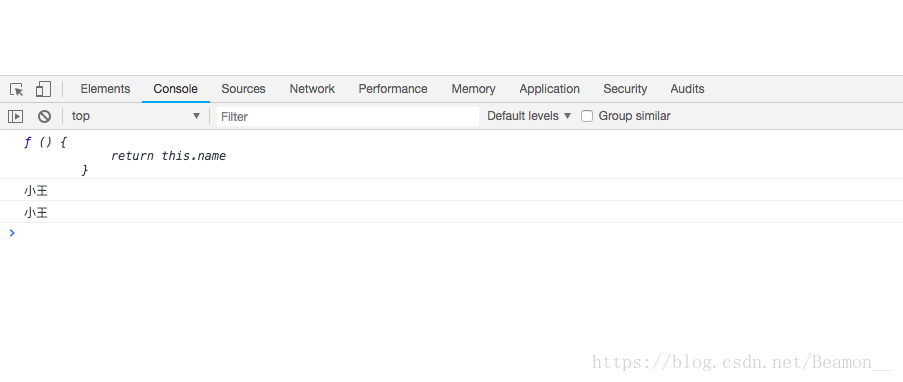Show the console sidebar panel icon
This screenshot has height=382, width=903.
click(x=16, y=116)
